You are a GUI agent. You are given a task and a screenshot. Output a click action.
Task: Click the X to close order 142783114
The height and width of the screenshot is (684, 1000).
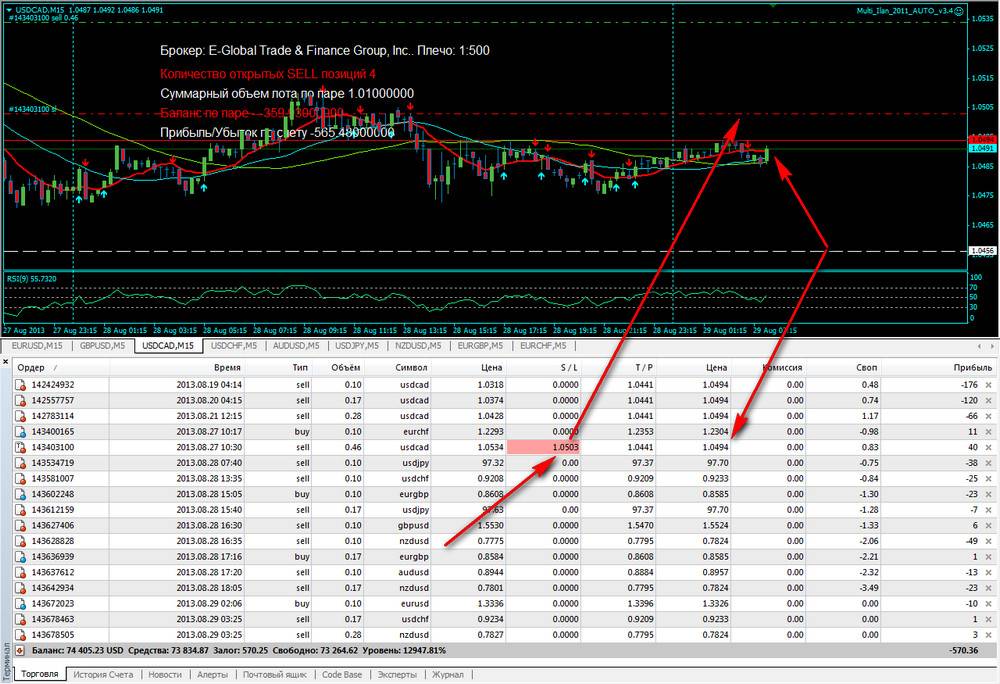coord(988,416)
